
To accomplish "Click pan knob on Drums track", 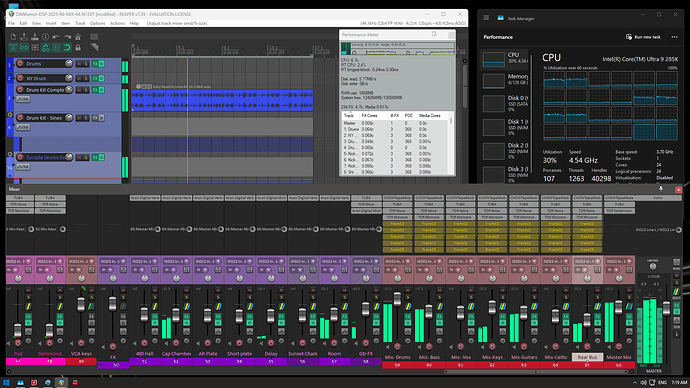I will tap(69, 63).
